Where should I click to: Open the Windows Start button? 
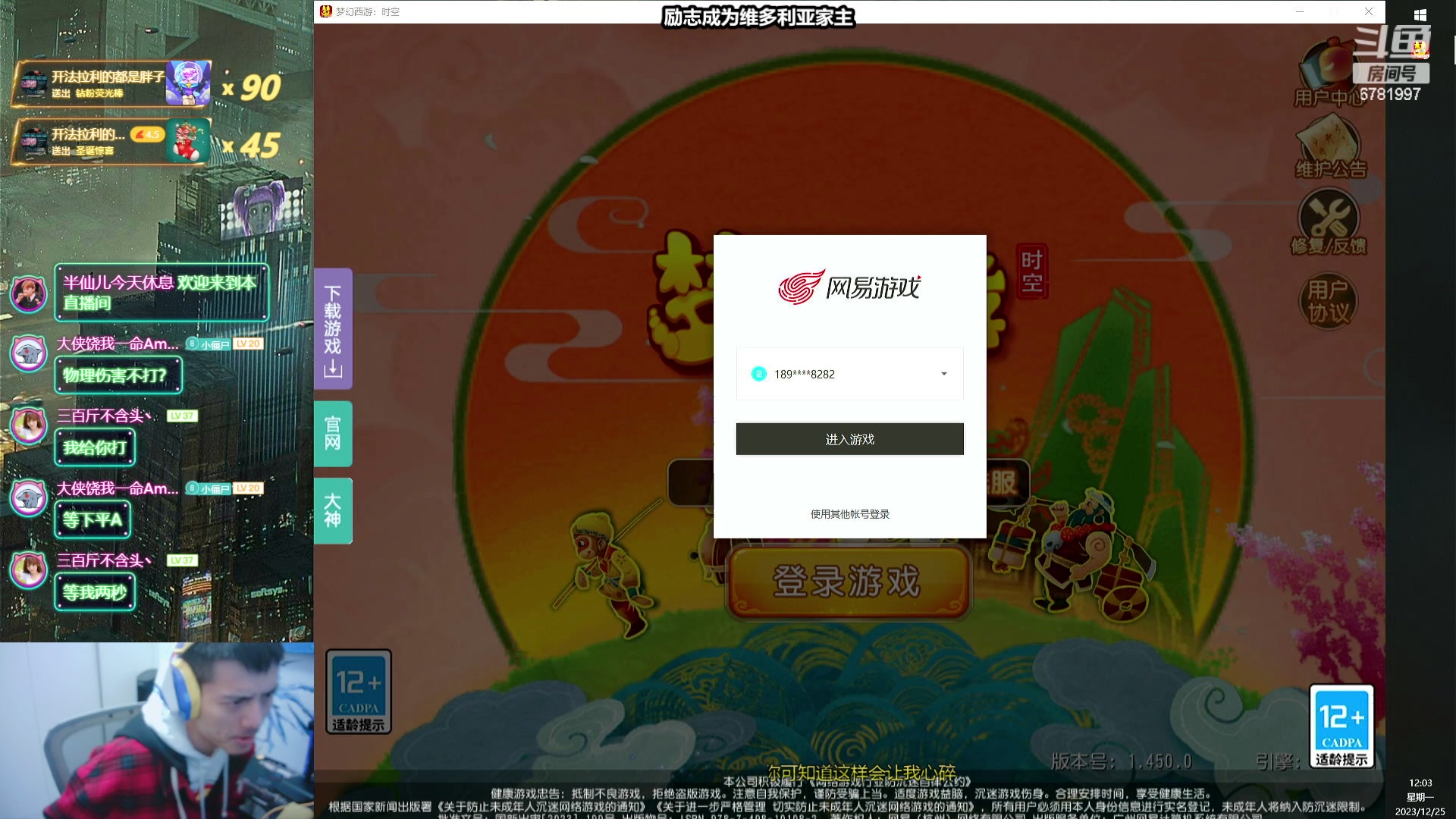pyautogui.click(x=1420, y=15)
